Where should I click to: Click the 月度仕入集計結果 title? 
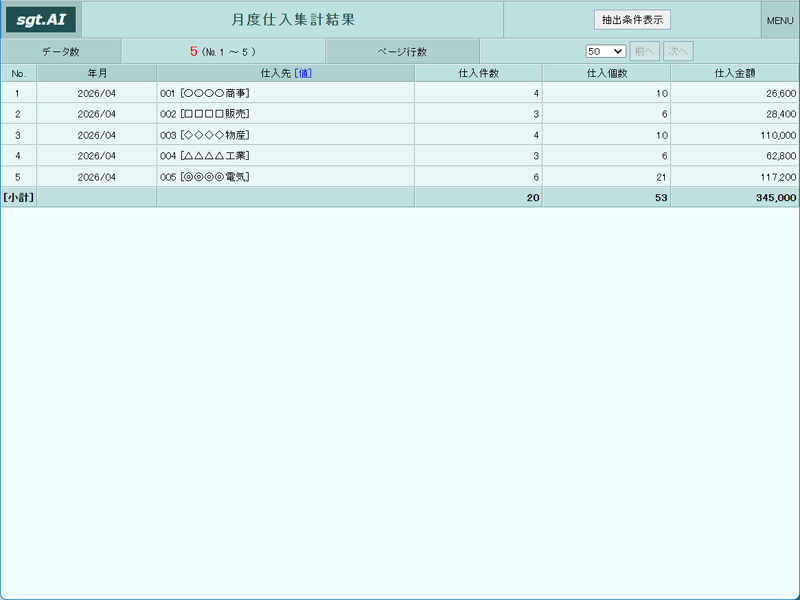point(293,20)
